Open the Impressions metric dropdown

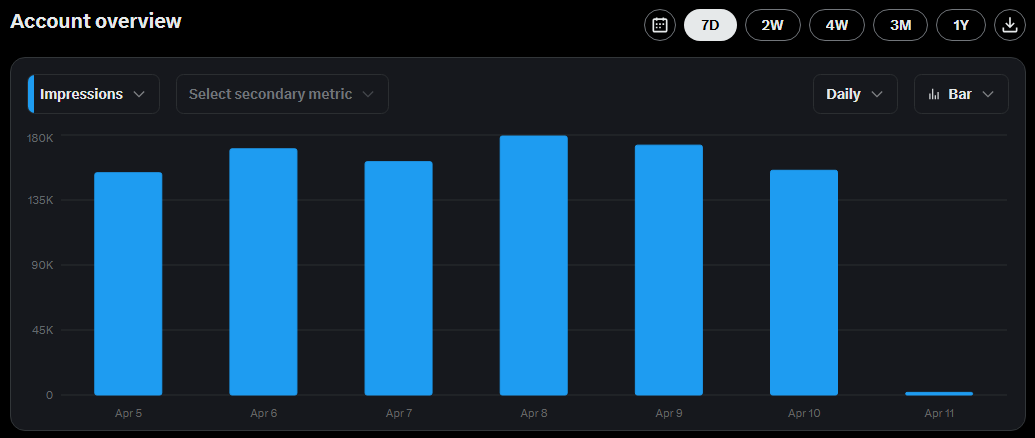pos(94,94)
